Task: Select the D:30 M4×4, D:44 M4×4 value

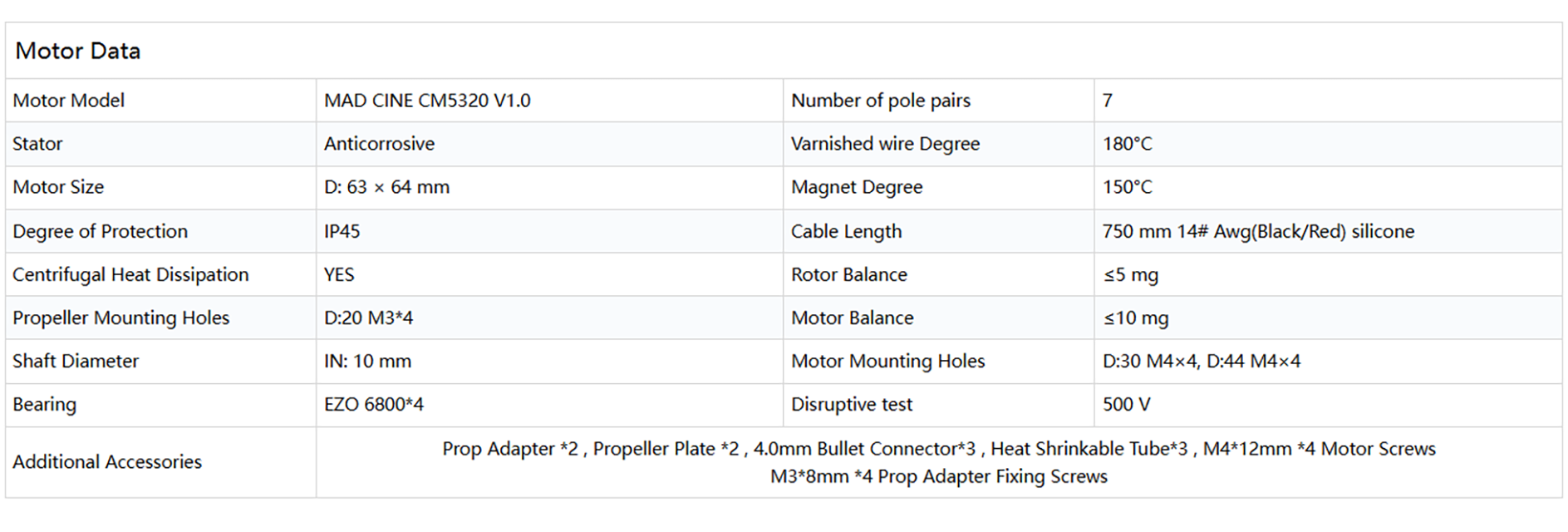Action: [x=1201, y=361]
